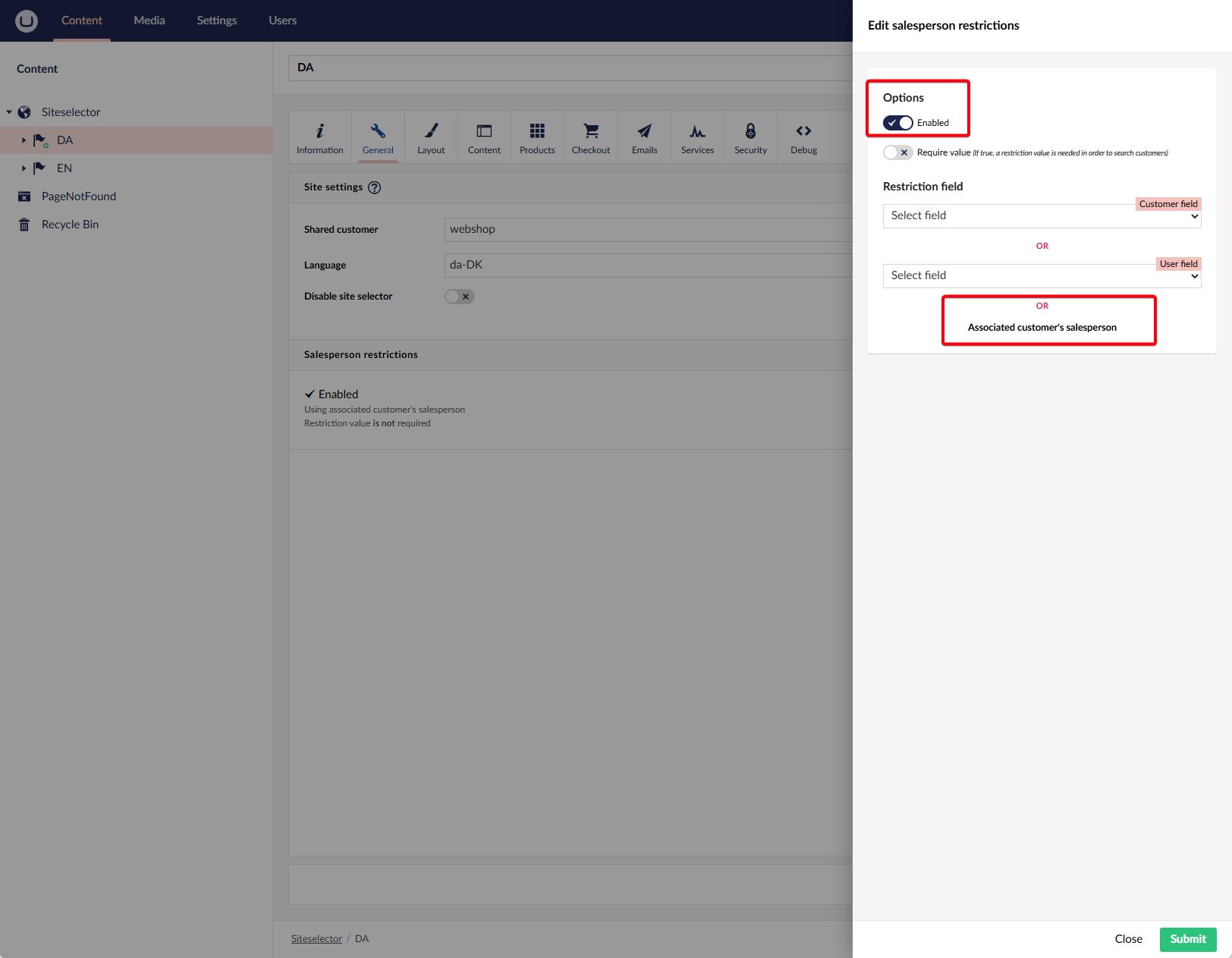Switch to the Content section menu
This screenshot has width=1232, height=958.
82,20
